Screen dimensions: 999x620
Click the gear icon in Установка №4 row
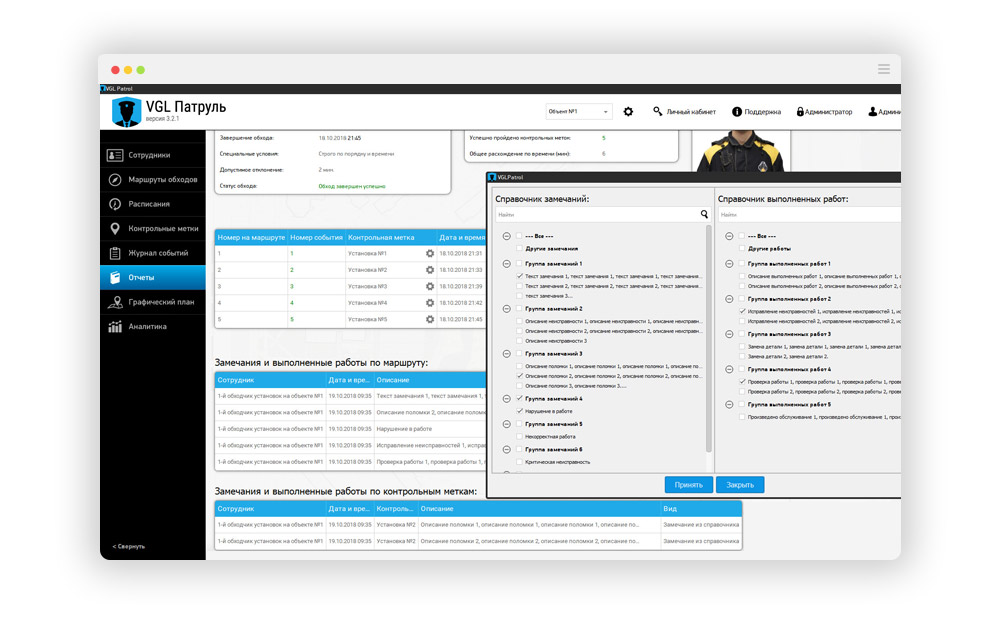coord(430,303)
